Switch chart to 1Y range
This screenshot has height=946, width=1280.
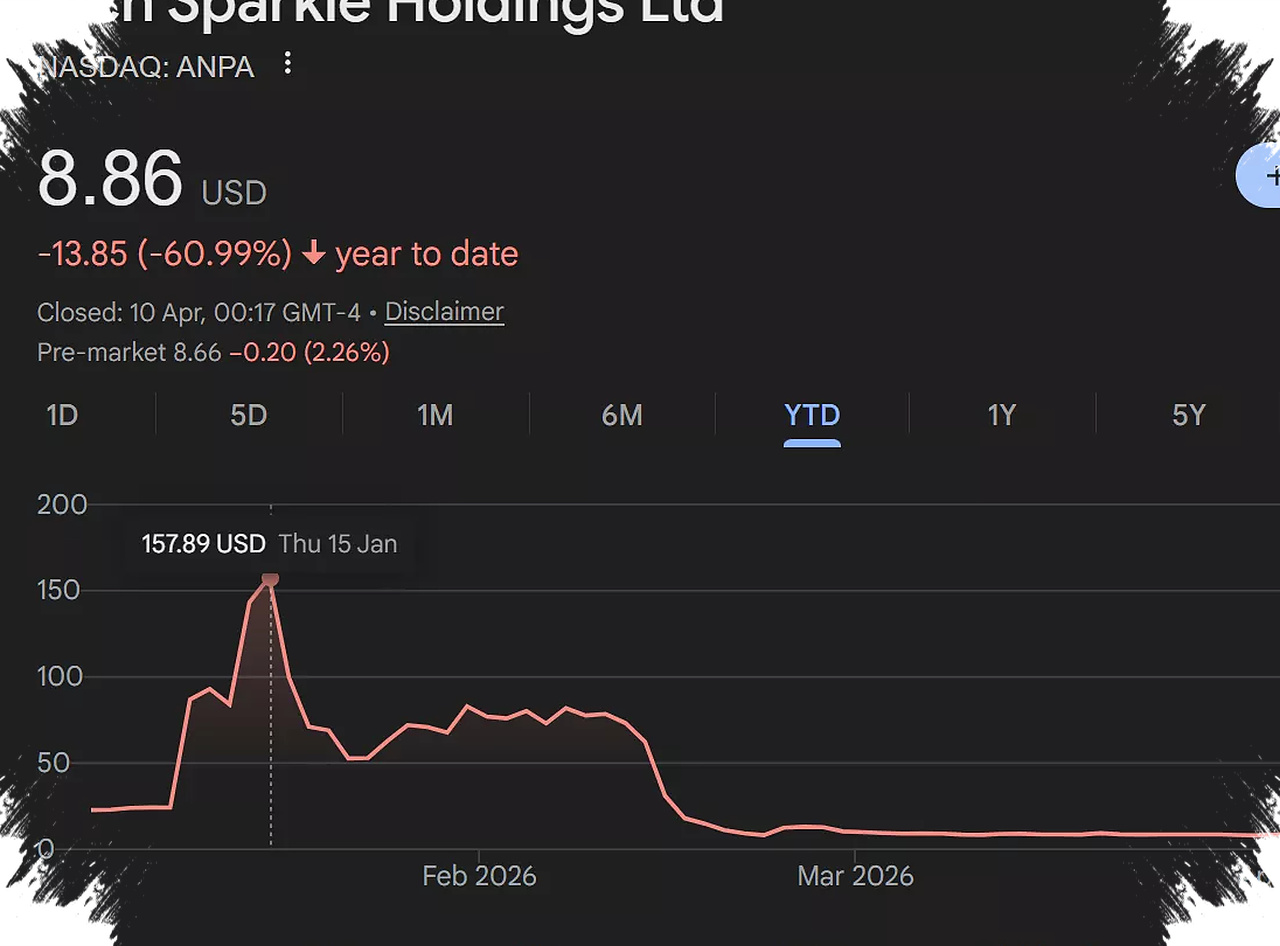click(x=1002, y=414)
